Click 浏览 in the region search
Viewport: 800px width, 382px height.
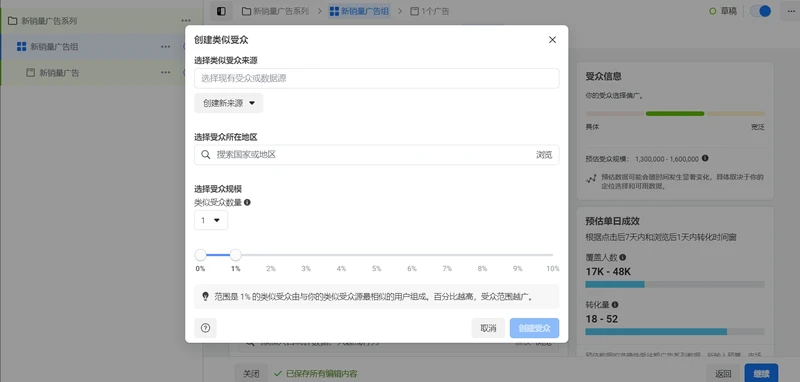544,155
